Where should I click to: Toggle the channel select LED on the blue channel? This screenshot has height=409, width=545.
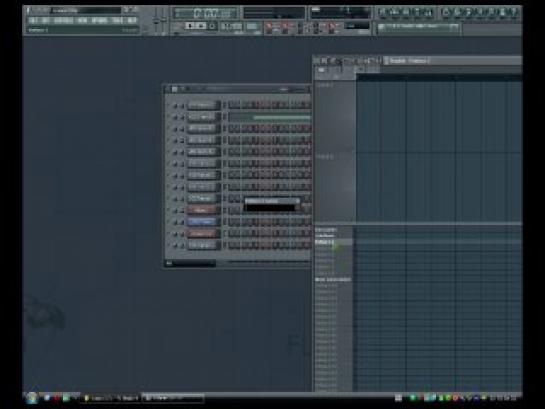point(225,222)
